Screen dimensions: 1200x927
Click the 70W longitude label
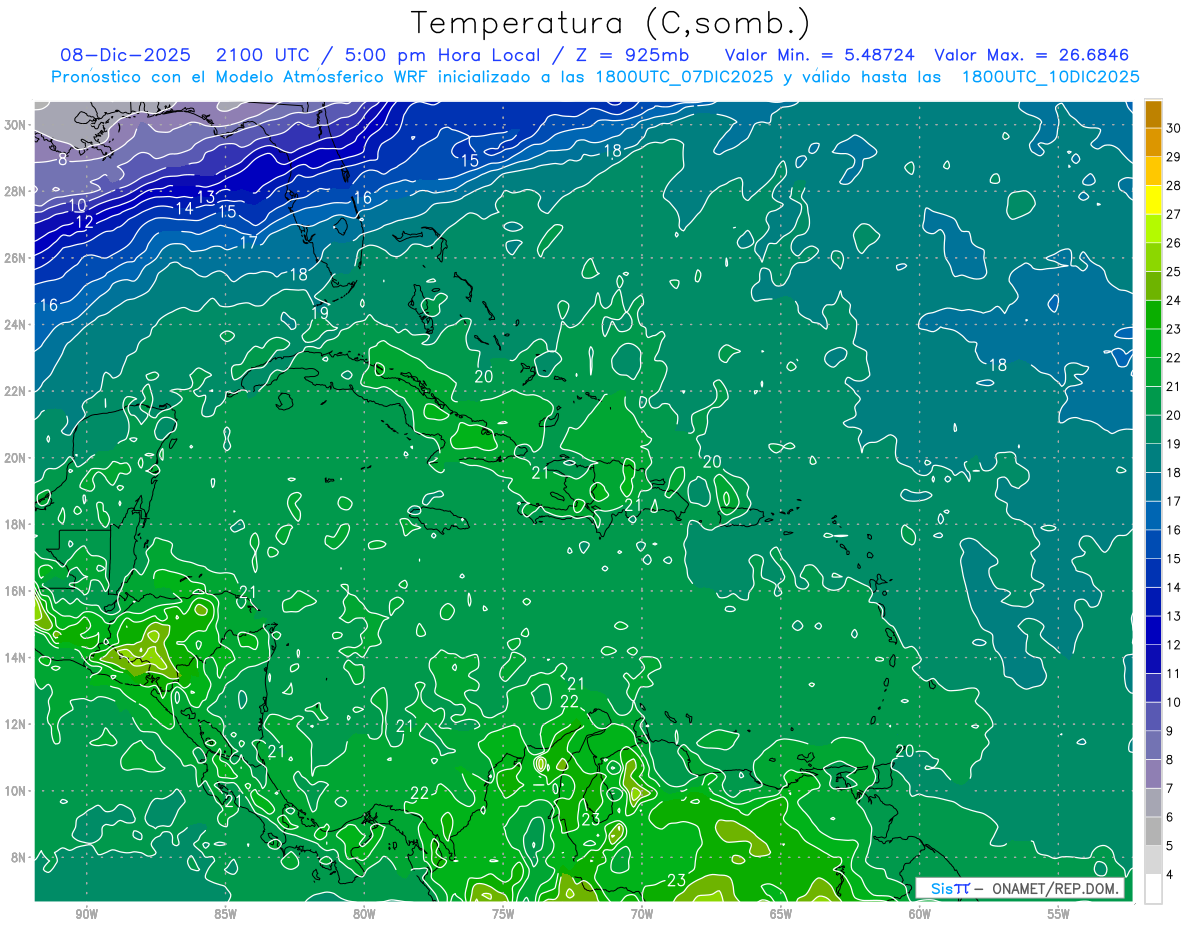(x=642, y=914)
